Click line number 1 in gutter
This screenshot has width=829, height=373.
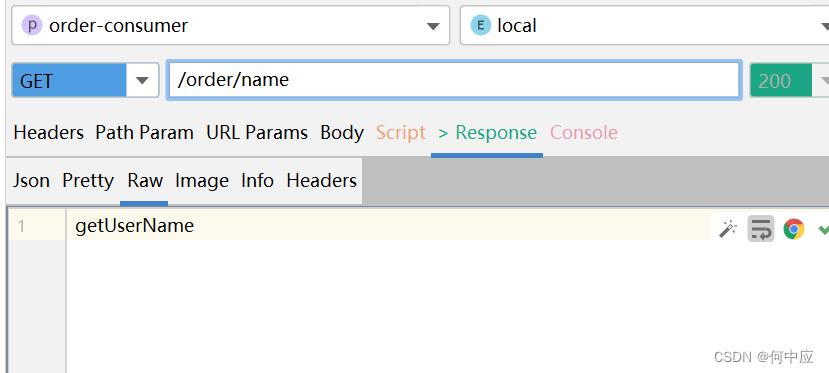[21, 226]
